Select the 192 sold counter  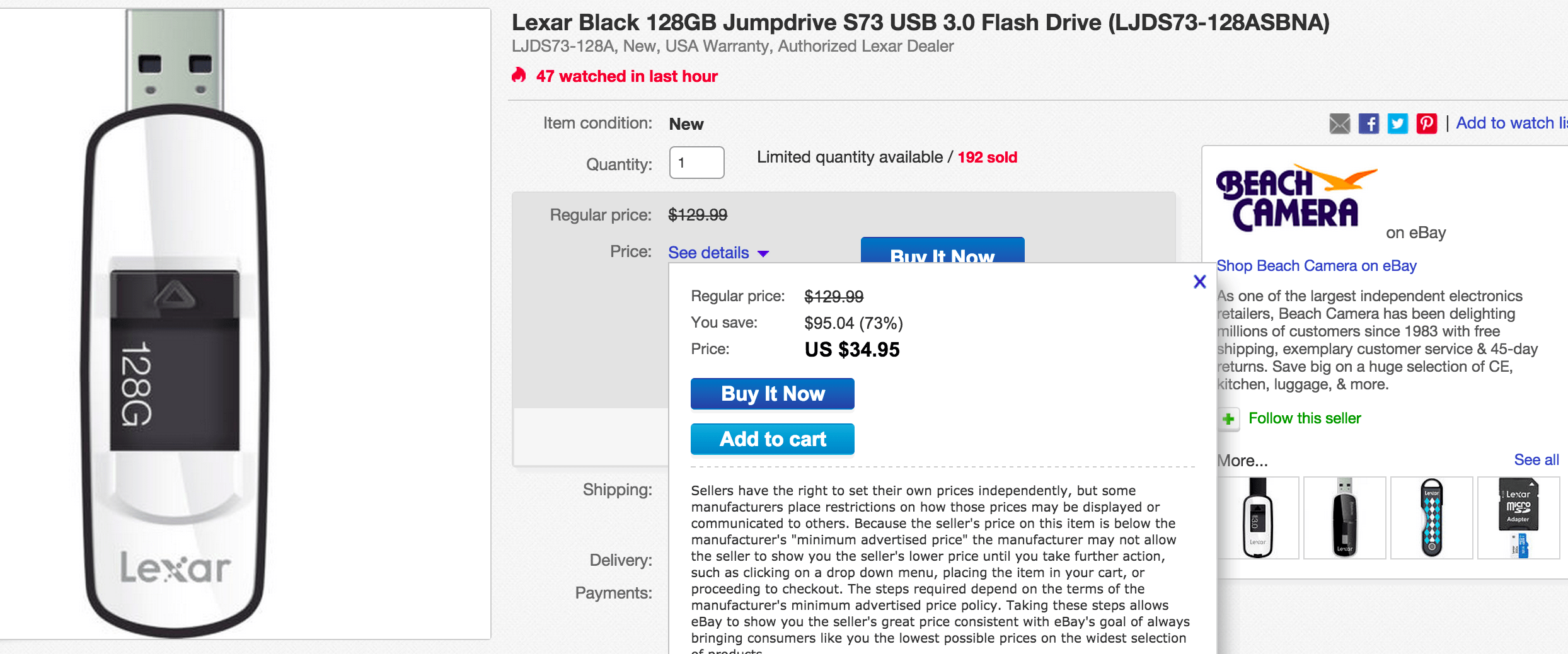[986, 158]
